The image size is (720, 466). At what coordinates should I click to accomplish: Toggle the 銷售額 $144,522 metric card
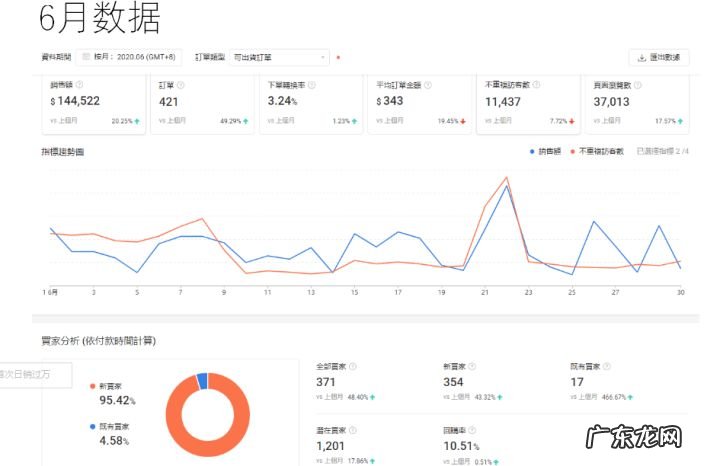(94, 104)
